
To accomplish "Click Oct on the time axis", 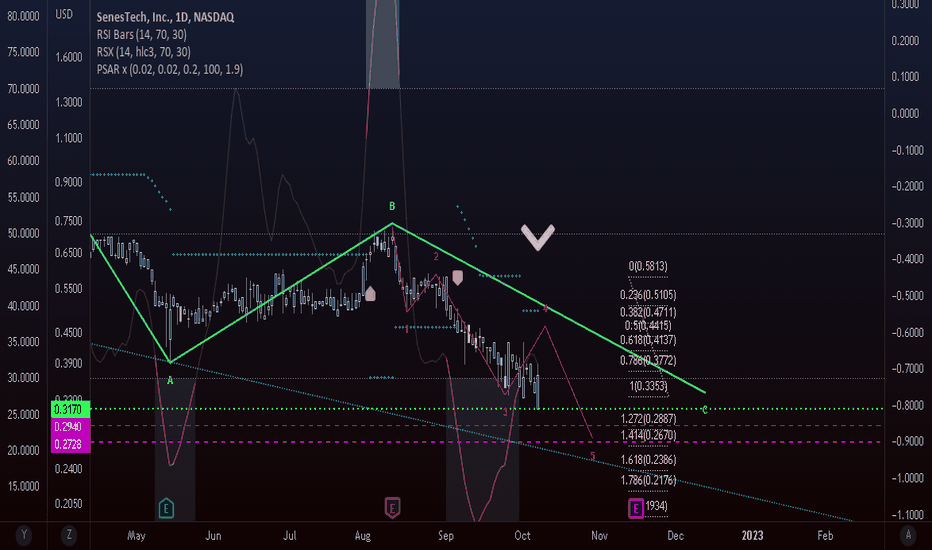I will tap(522, 535).
